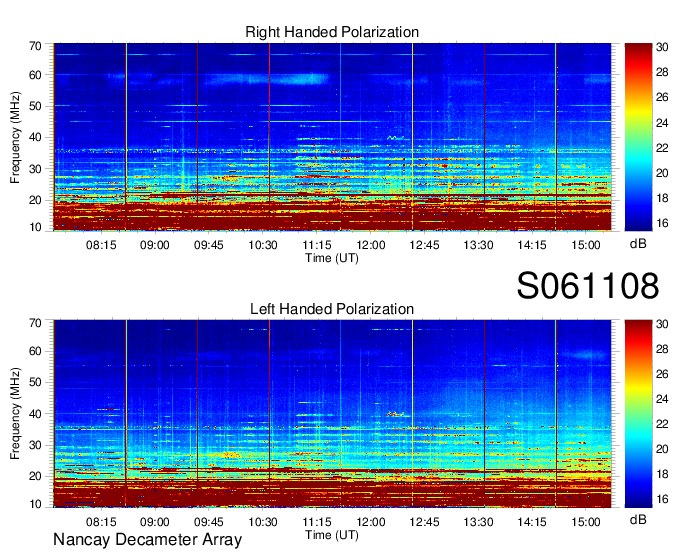Click the S061108 date label
680x552 pixels.
[588, 286]
